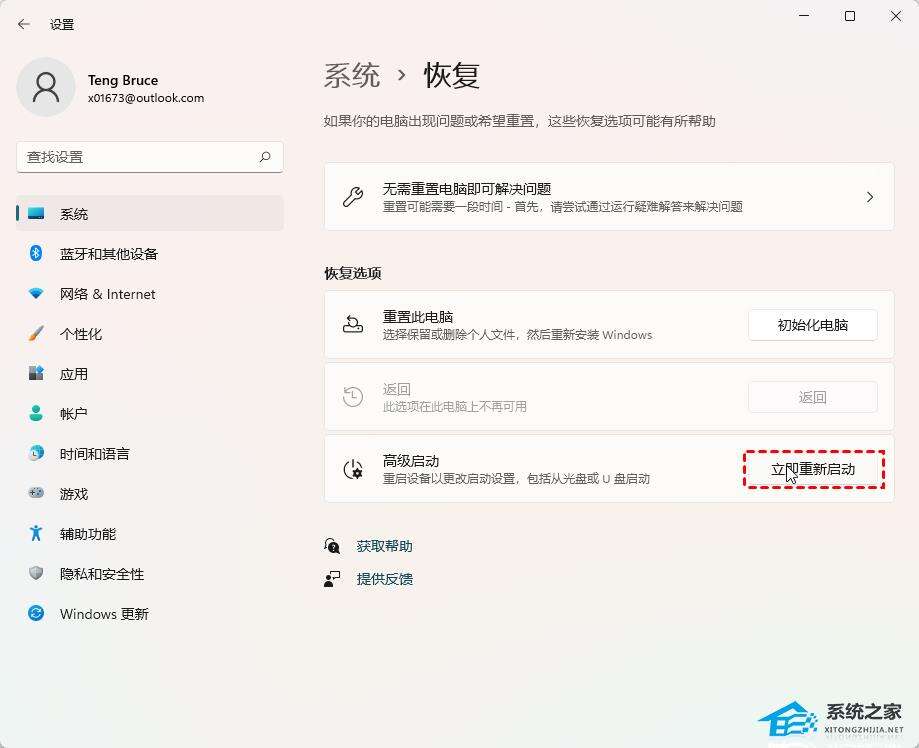Screen dimensions: 919x748
Task: Expand chevron on 无需重置电脑即可解决问题 card
Action: coord(870,197)
